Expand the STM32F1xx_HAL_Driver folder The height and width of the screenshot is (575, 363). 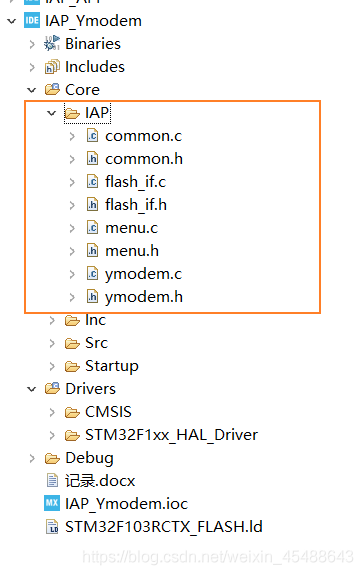tap(52, 435)
